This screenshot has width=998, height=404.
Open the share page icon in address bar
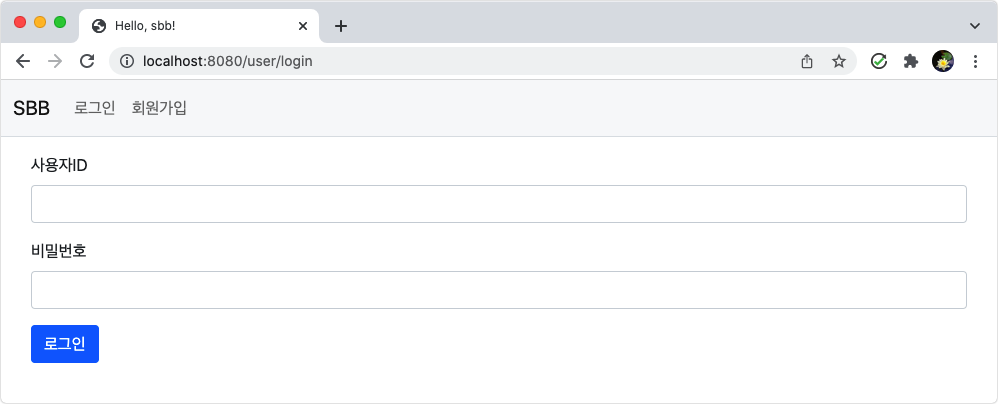[806, 61]
